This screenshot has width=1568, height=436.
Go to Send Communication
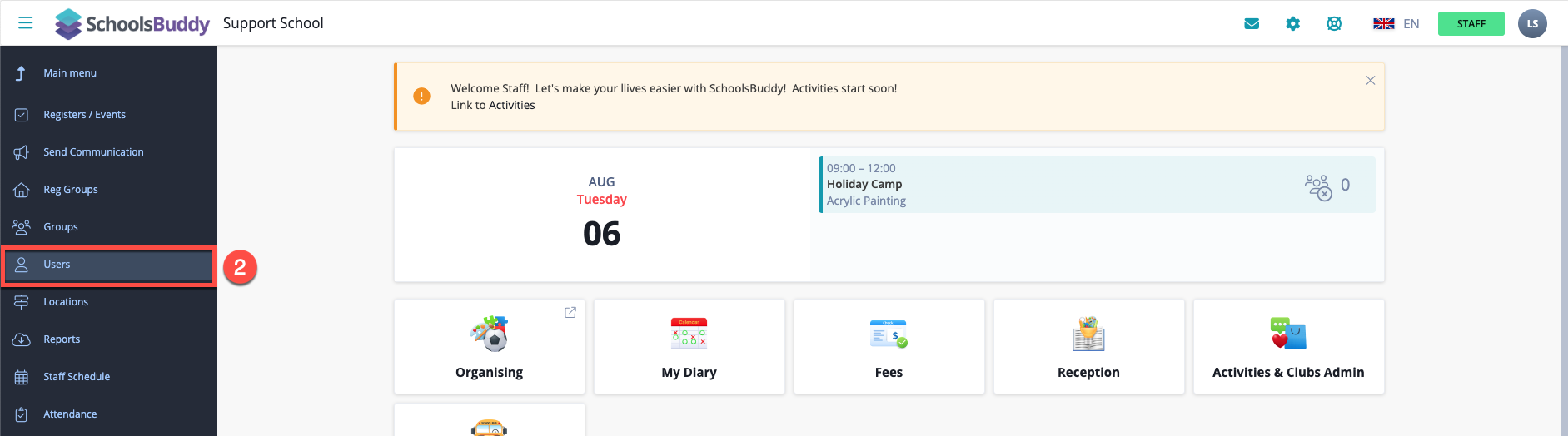pyautogui.click(x=93, y=152)
